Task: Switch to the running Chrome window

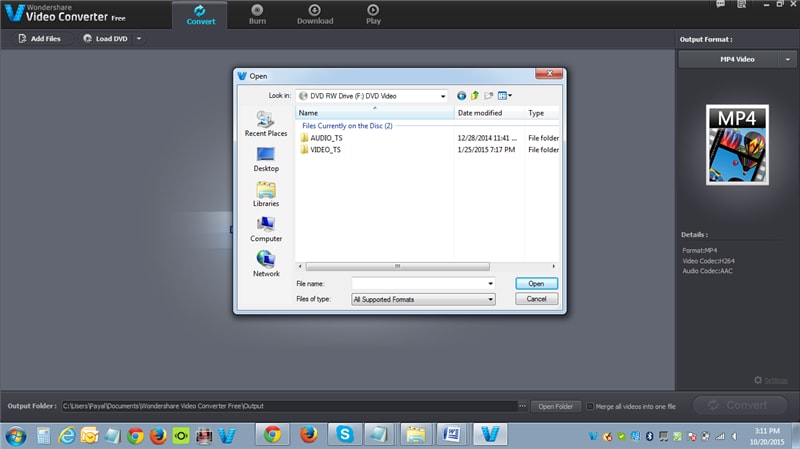Action: (272, 435)
